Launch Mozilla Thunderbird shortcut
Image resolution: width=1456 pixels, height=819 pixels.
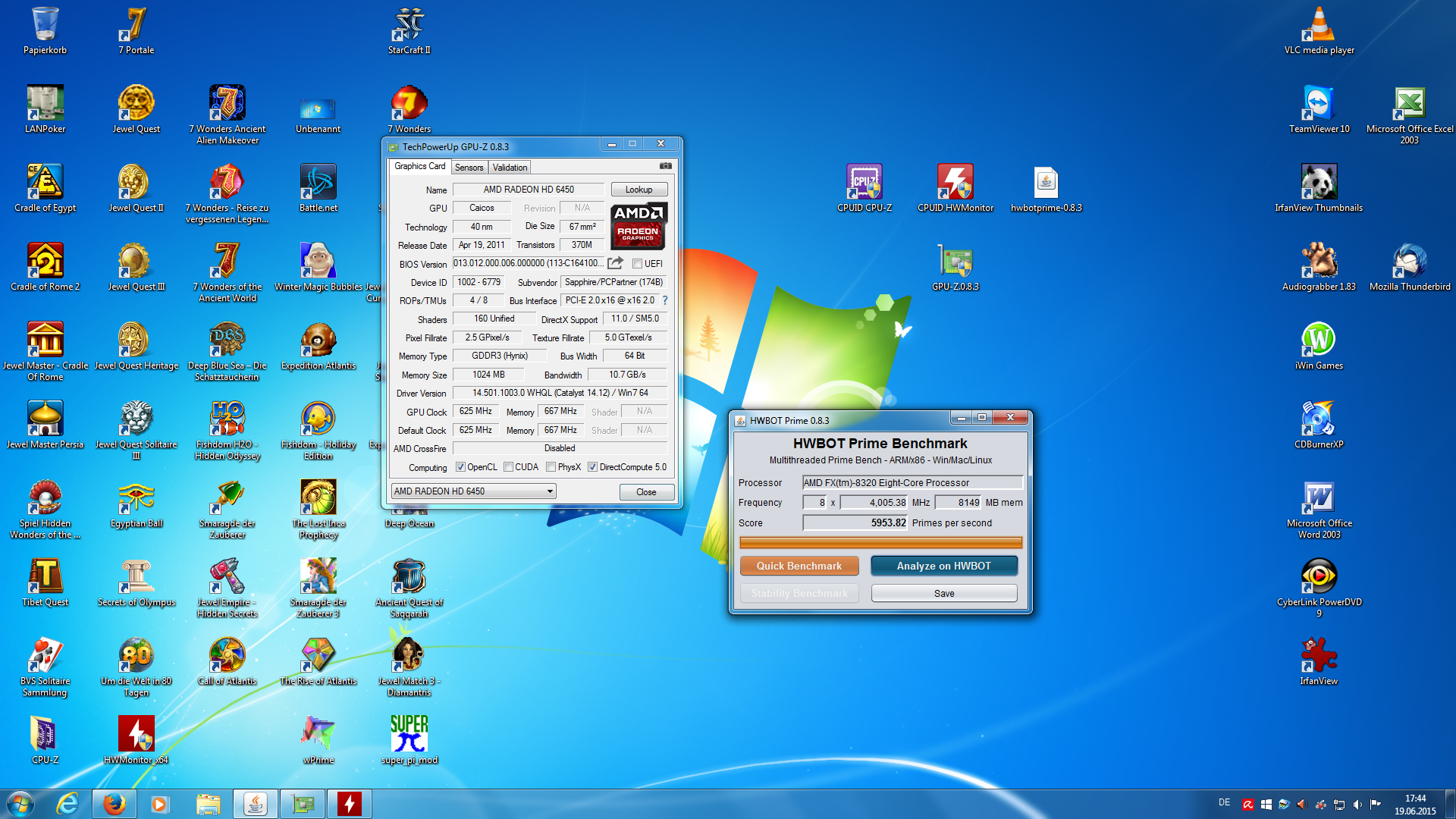1410,267
